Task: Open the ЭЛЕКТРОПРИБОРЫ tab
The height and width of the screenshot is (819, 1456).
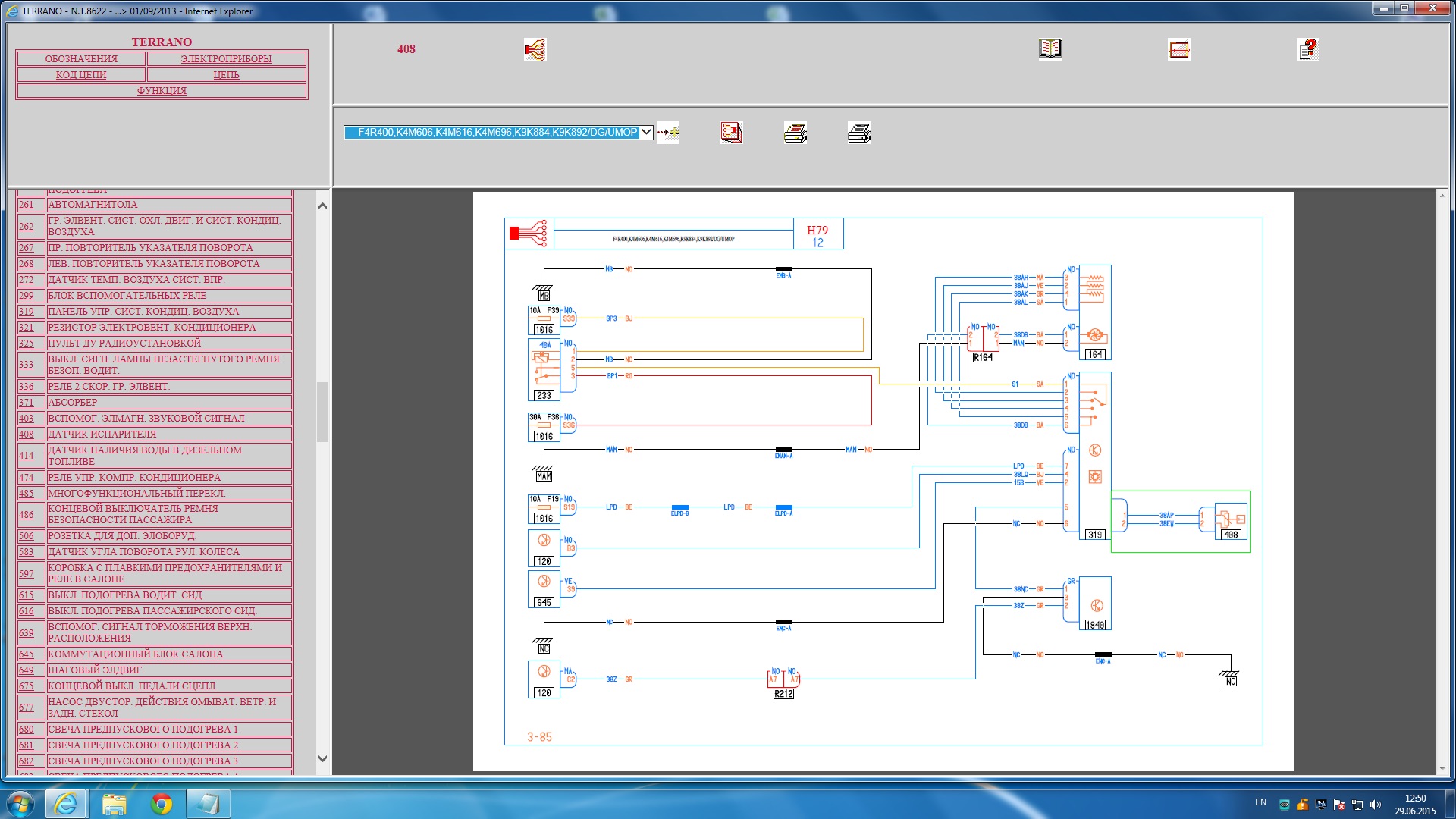Action: pos(226,58)
